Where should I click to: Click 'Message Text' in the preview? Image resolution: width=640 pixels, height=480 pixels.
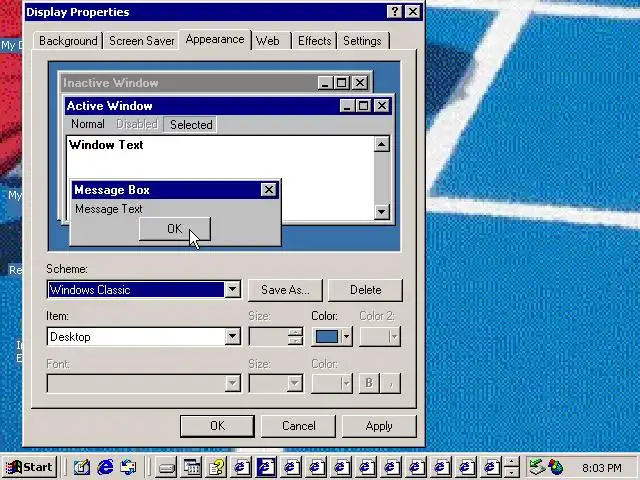tap(109, 209)
